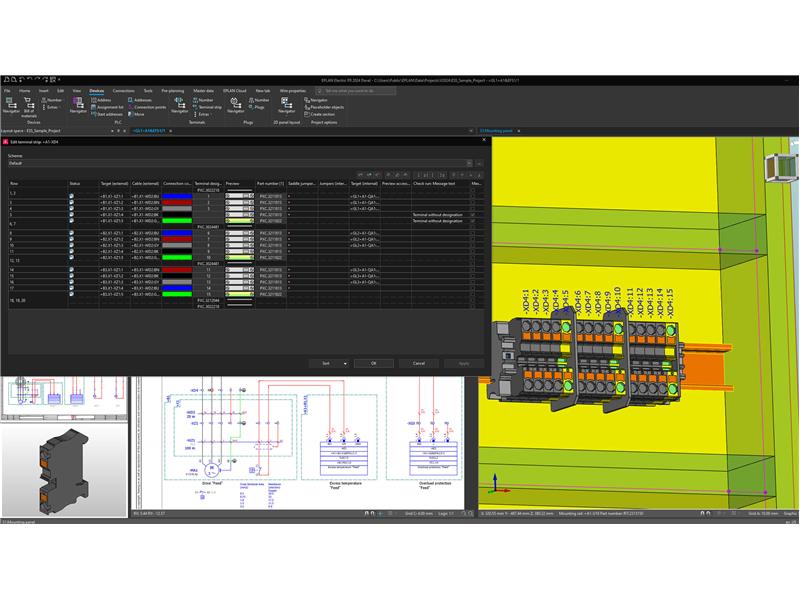Click the 'Tell me what you want to do' search field
Viewport: 800px width, 600px height.
[356, 91]
